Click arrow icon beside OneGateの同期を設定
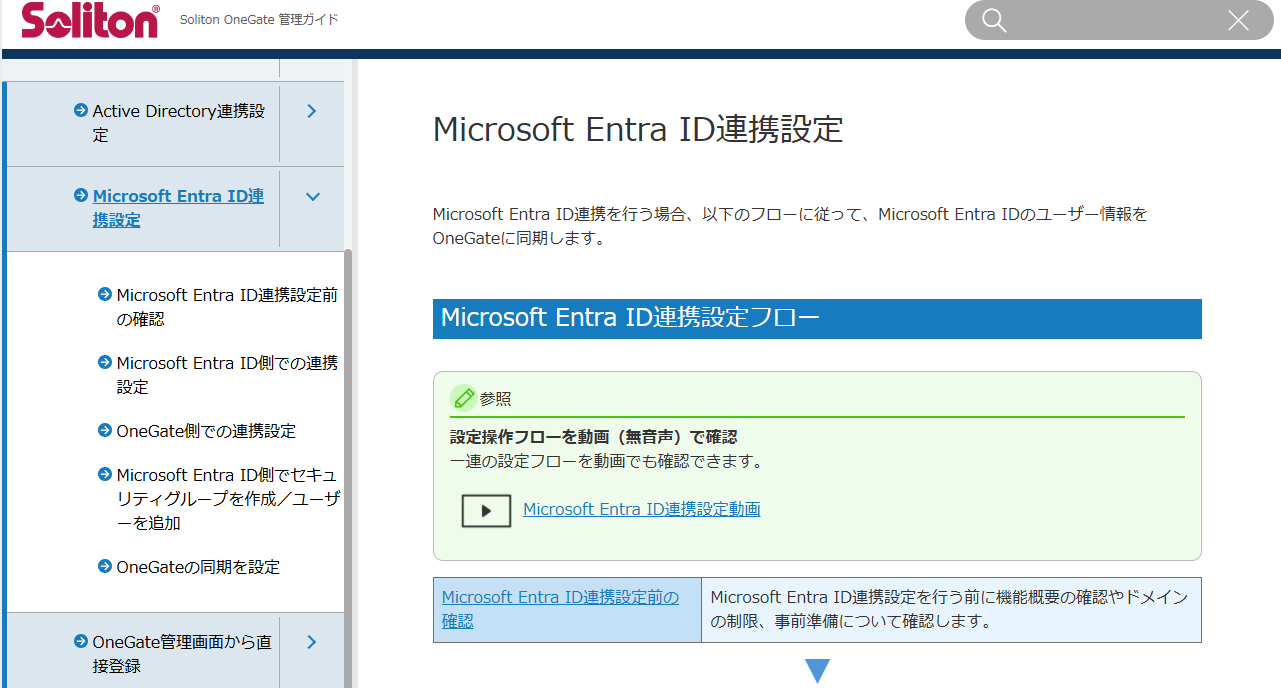 point(105,566)
